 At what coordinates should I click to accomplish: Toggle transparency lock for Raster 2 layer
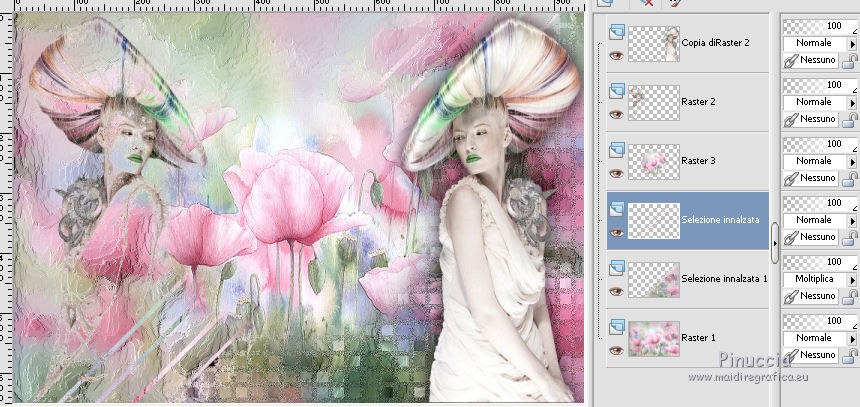pyautogui.click(x=850, y=120)
